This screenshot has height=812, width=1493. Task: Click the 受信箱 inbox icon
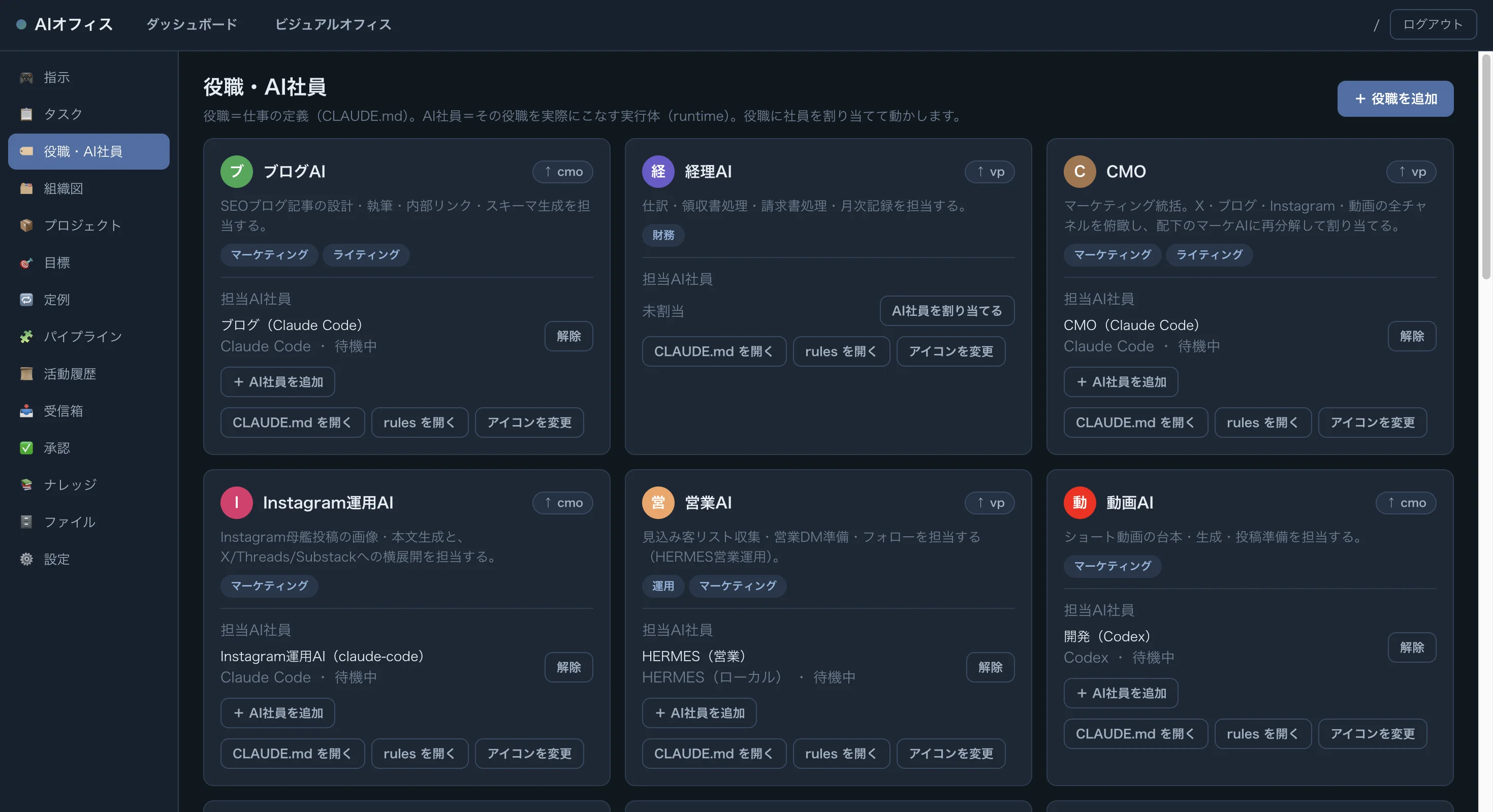[26, 411]
